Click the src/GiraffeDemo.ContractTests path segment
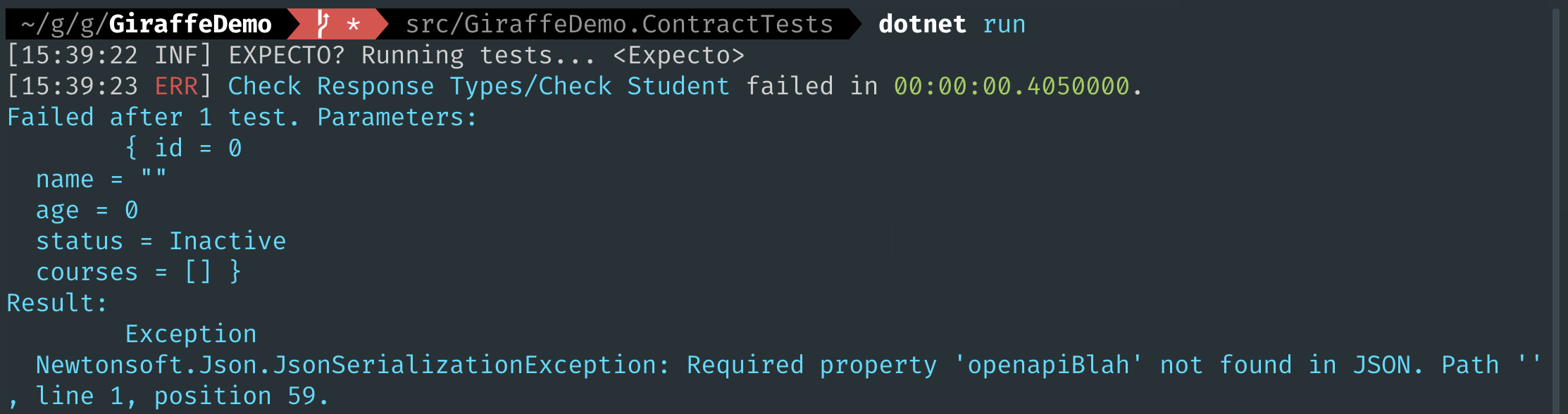The height and width of the screenshot is (414, 1568). click(619, 25)
